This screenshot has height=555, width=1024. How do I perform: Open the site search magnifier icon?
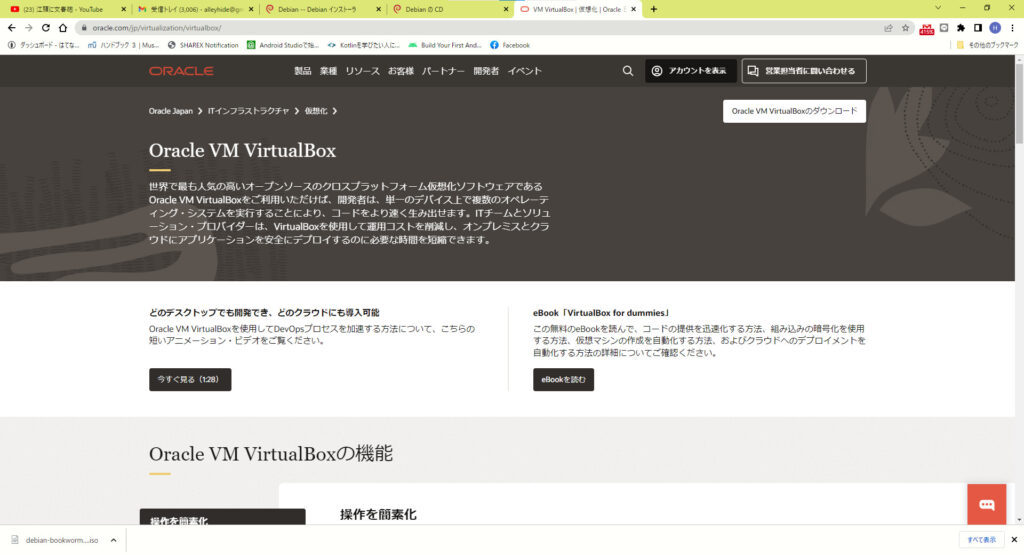pos(628,71)
